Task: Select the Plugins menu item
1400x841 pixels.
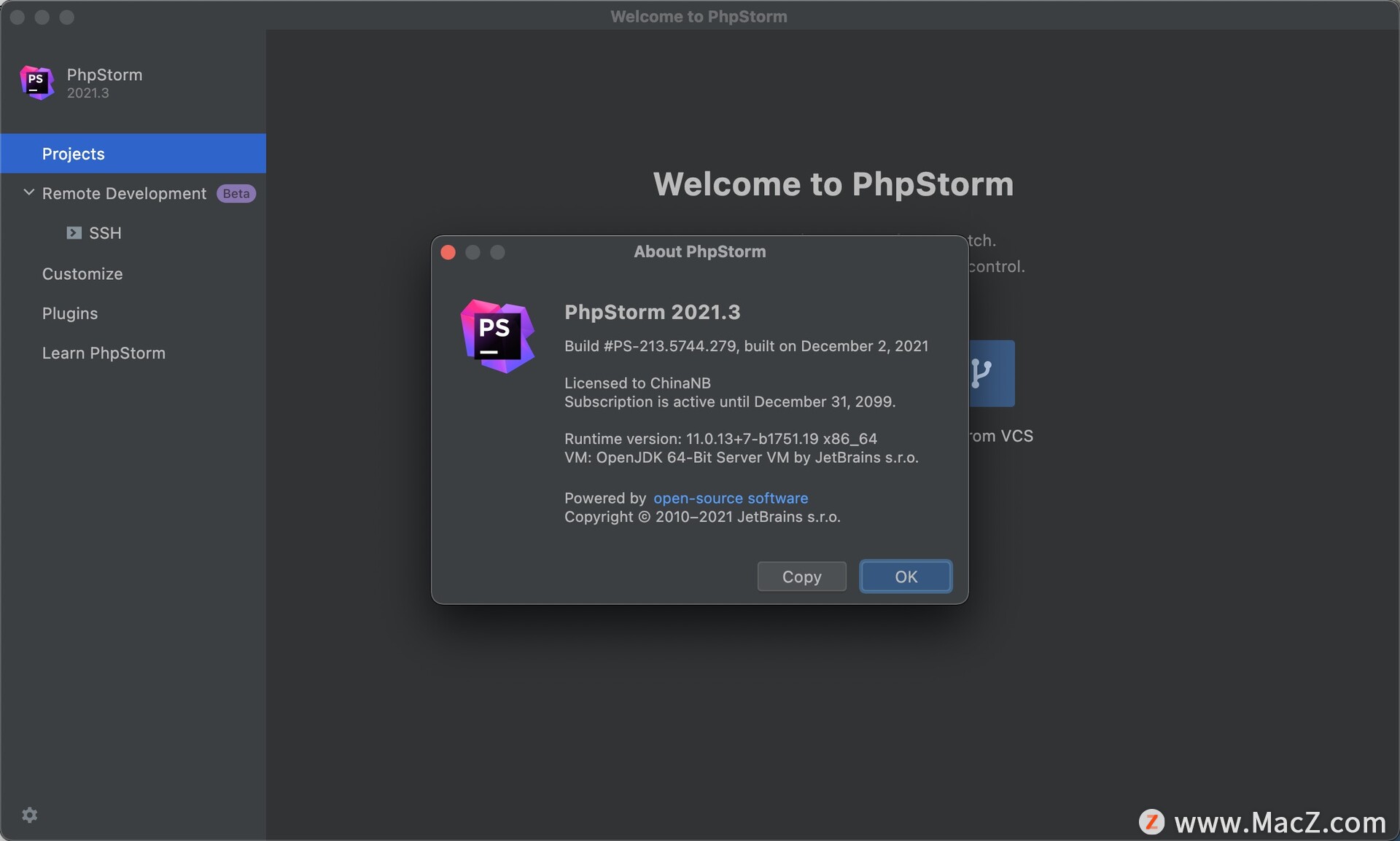Action: (x=70, y=312)
